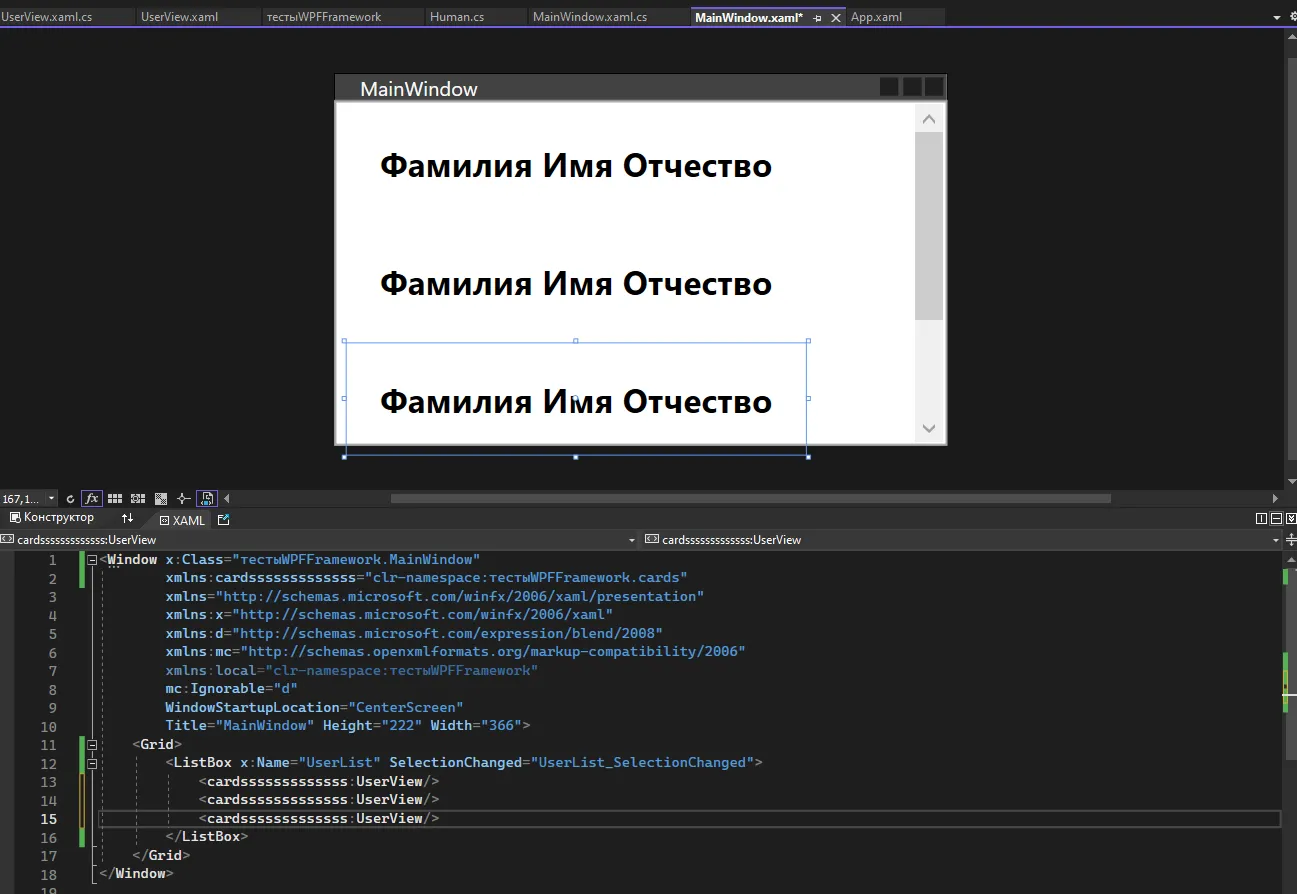The width and height of the screenshot is (1297, 894).
Task: Click the designer ListBox scroll up arrow
Action: click(x=929, y=120)
